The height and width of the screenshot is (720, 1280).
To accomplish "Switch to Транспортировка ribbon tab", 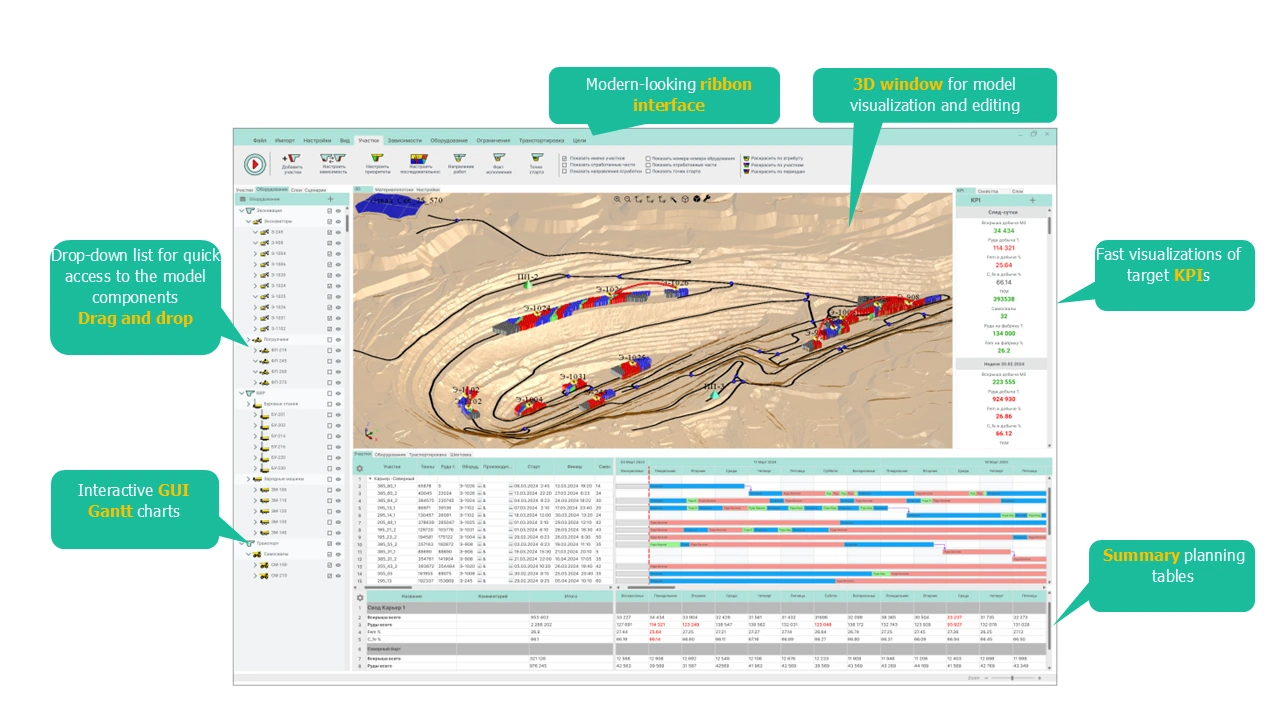I will 542,141.
